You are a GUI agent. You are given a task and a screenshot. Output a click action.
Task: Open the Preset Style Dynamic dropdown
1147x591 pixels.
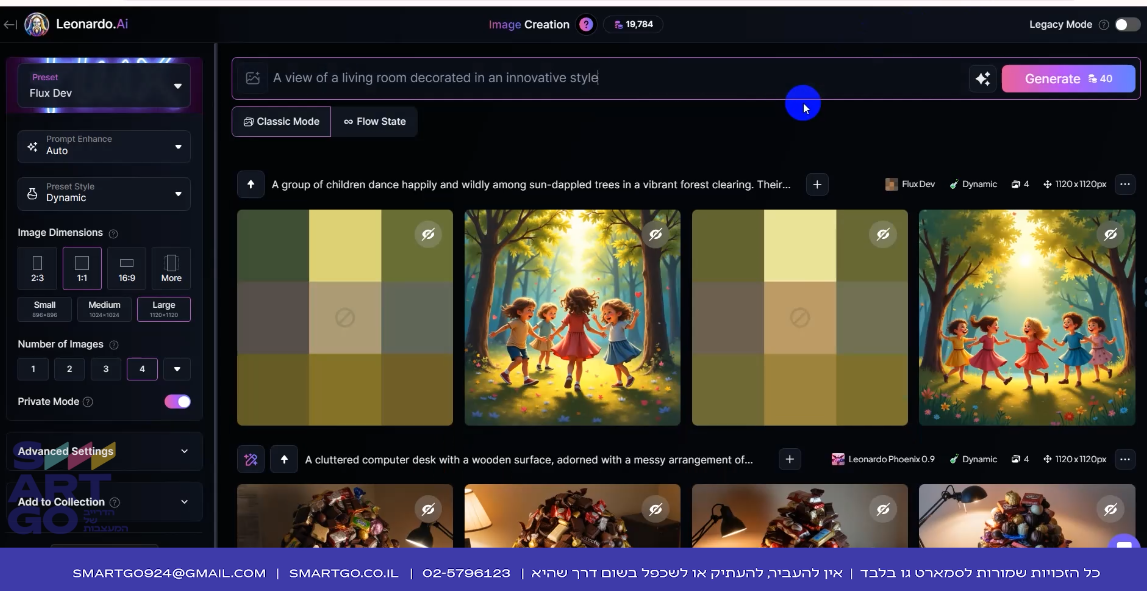click(x=104, y=192)
